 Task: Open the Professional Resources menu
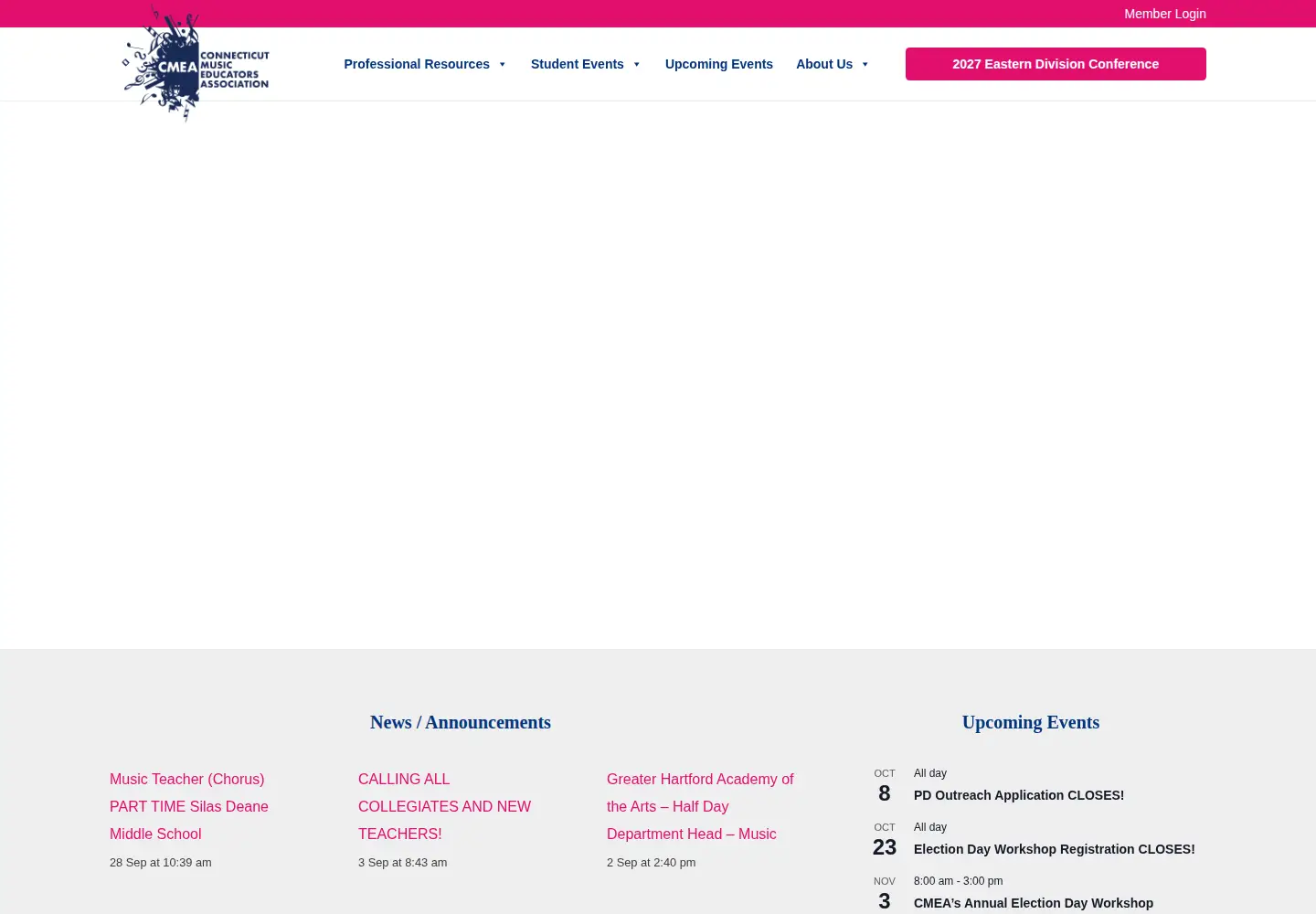tap(417, 64)
